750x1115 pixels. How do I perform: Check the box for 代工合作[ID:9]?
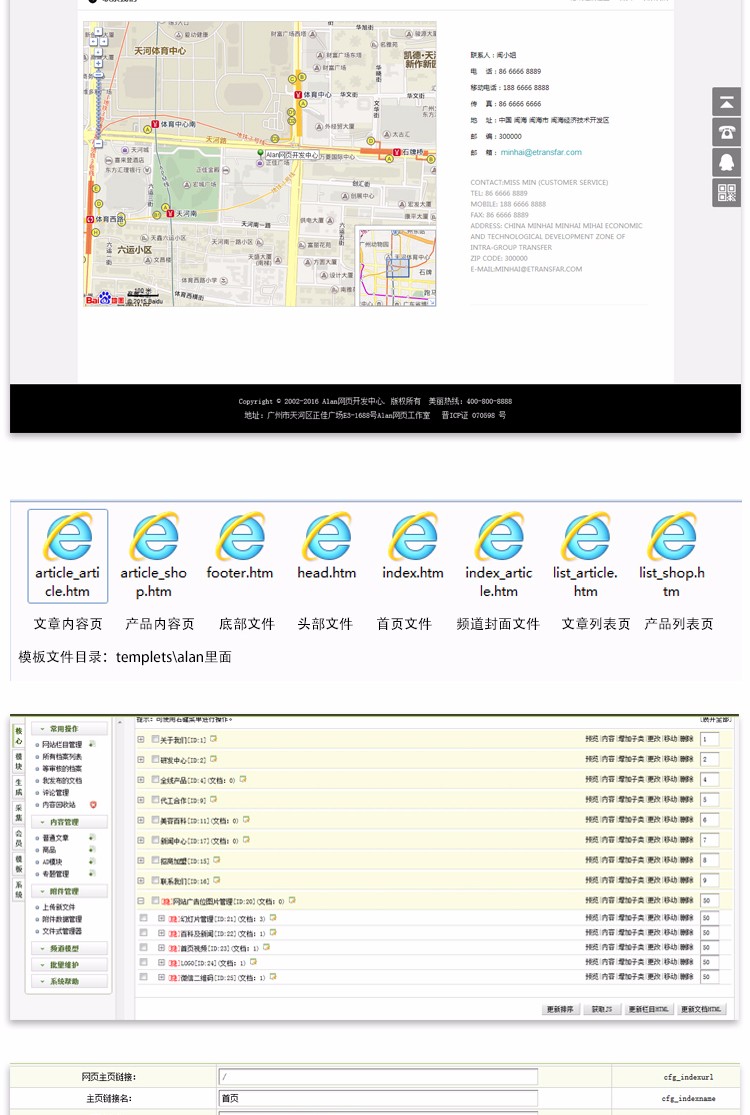[155, 800]
